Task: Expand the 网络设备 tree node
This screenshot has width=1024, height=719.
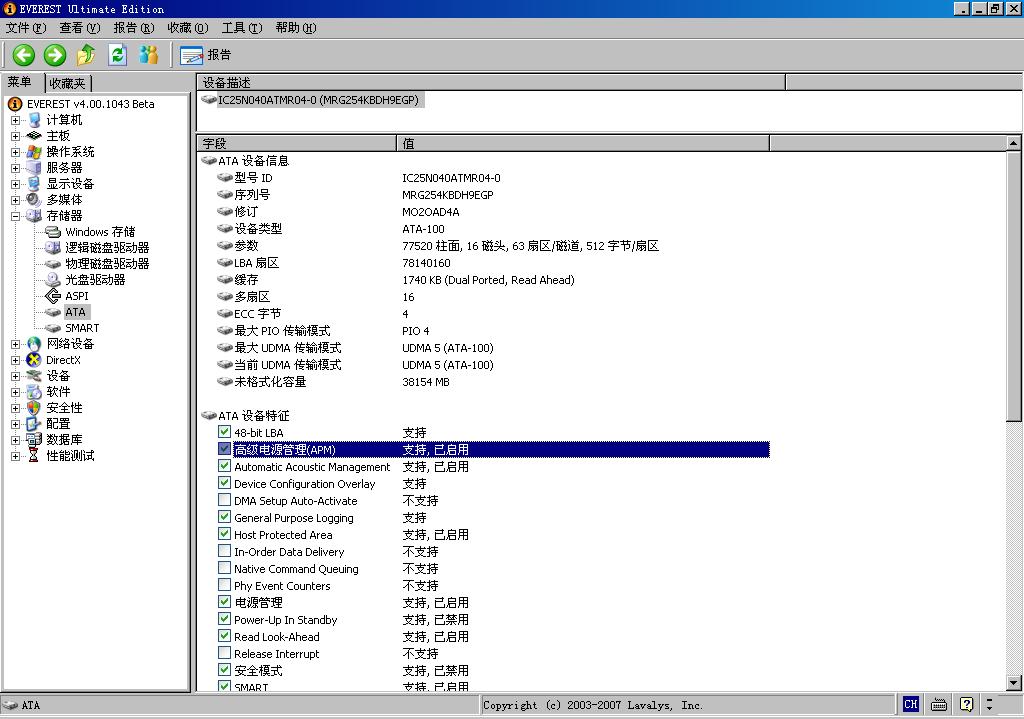Action: pyautogui.click(x=16, y=344)
